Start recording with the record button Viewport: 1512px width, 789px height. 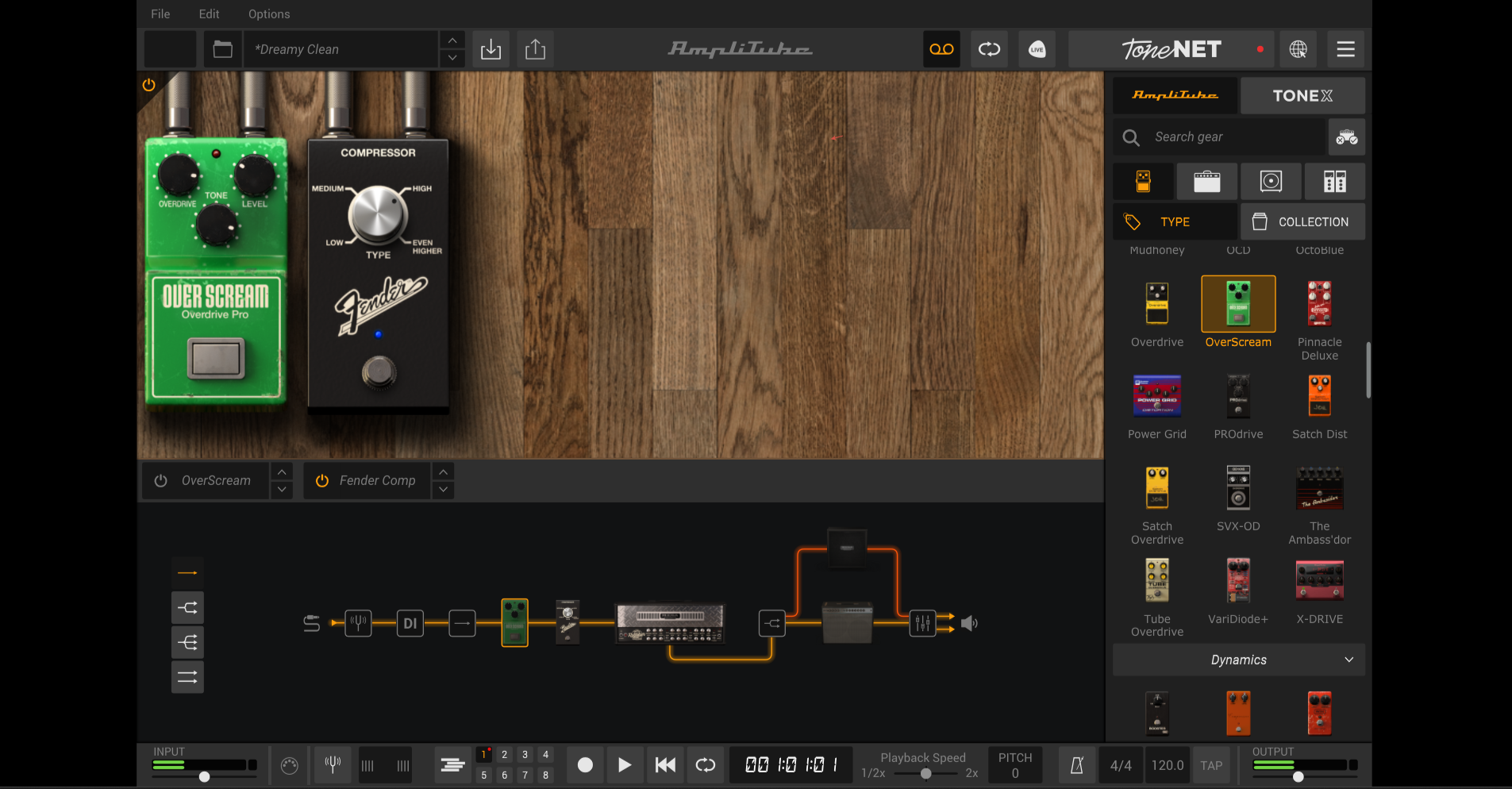[585, 765]
